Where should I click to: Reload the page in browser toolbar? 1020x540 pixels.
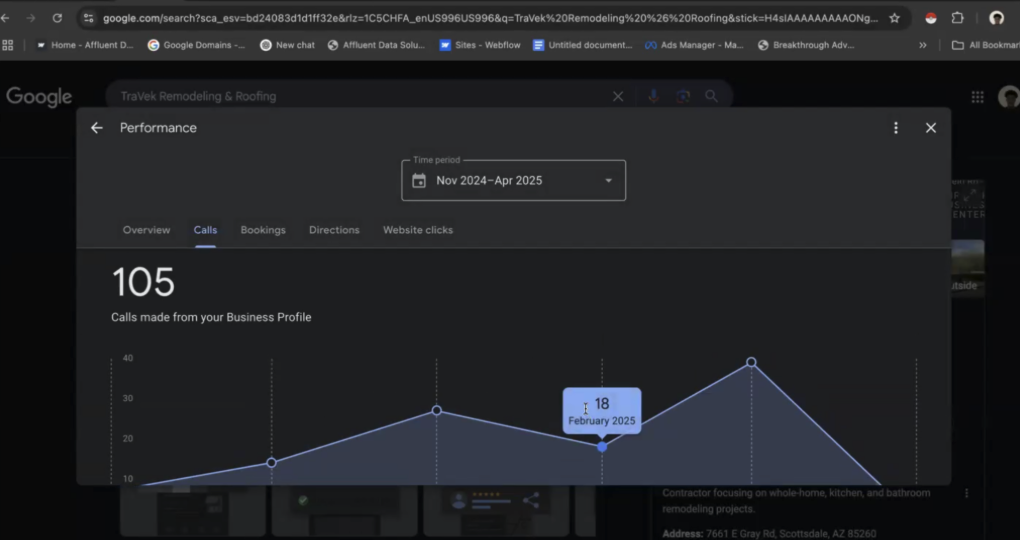point(57,18)
